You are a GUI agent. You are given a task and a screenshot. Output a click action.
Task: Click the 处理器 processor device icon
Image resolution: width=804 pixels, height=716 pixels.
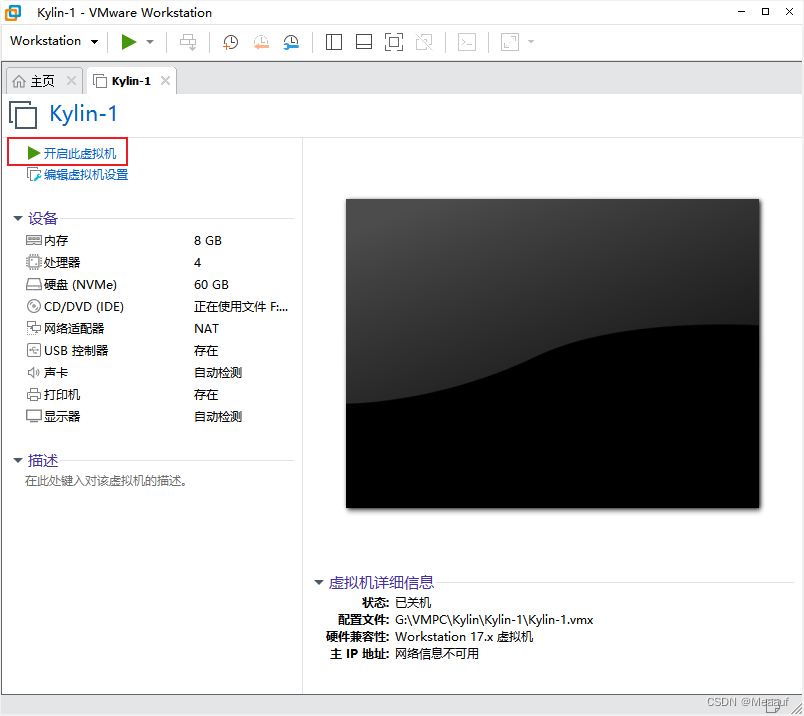coord(33,263)
